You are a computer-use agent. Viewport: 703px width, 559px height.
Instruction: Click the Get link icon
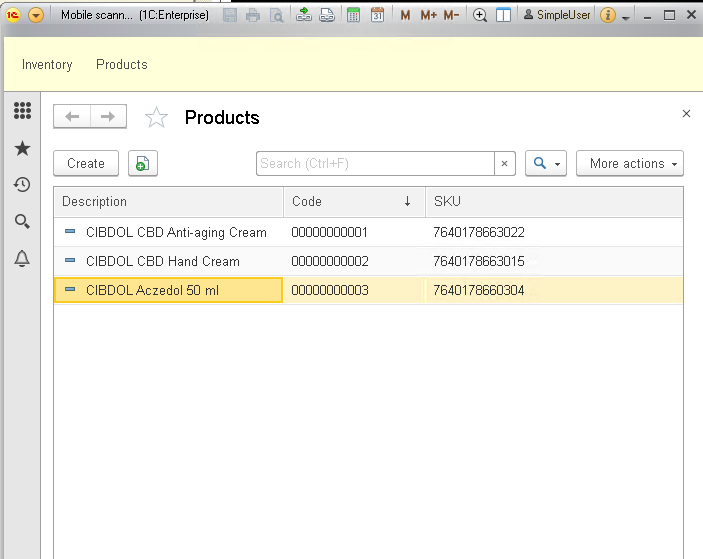(x=304, y=15)
